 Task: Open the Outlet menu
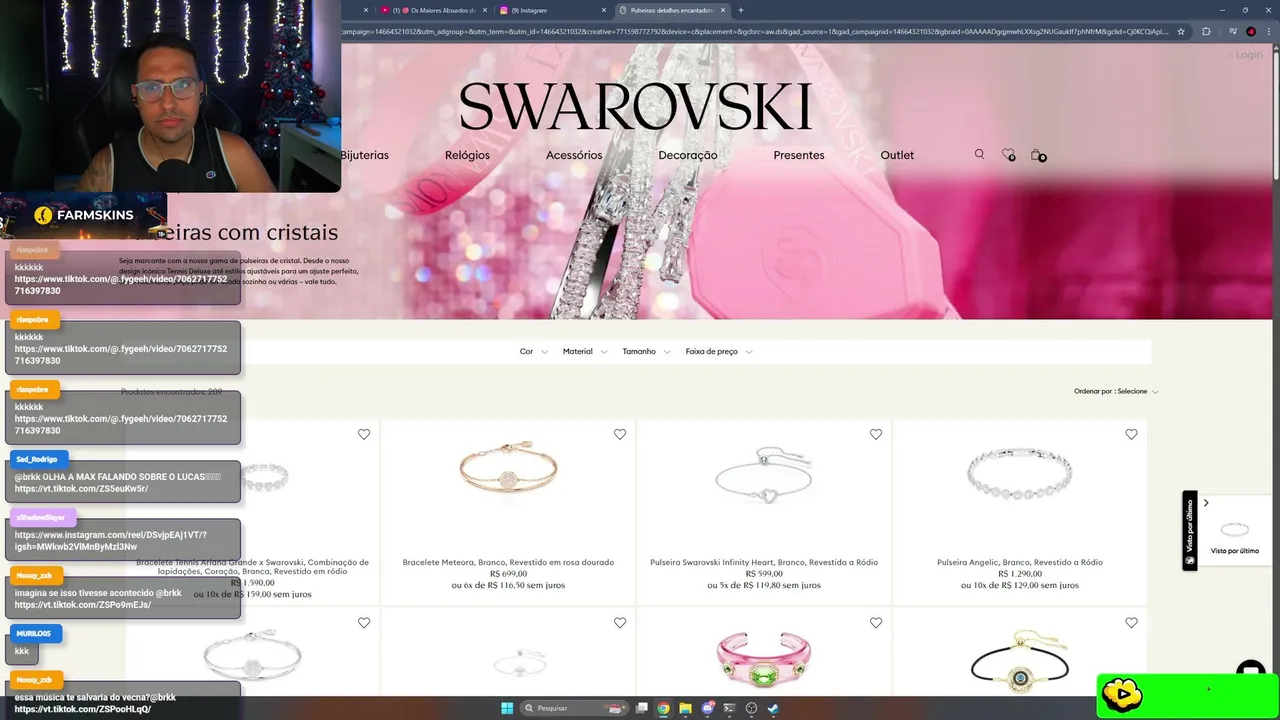[897, 155]
